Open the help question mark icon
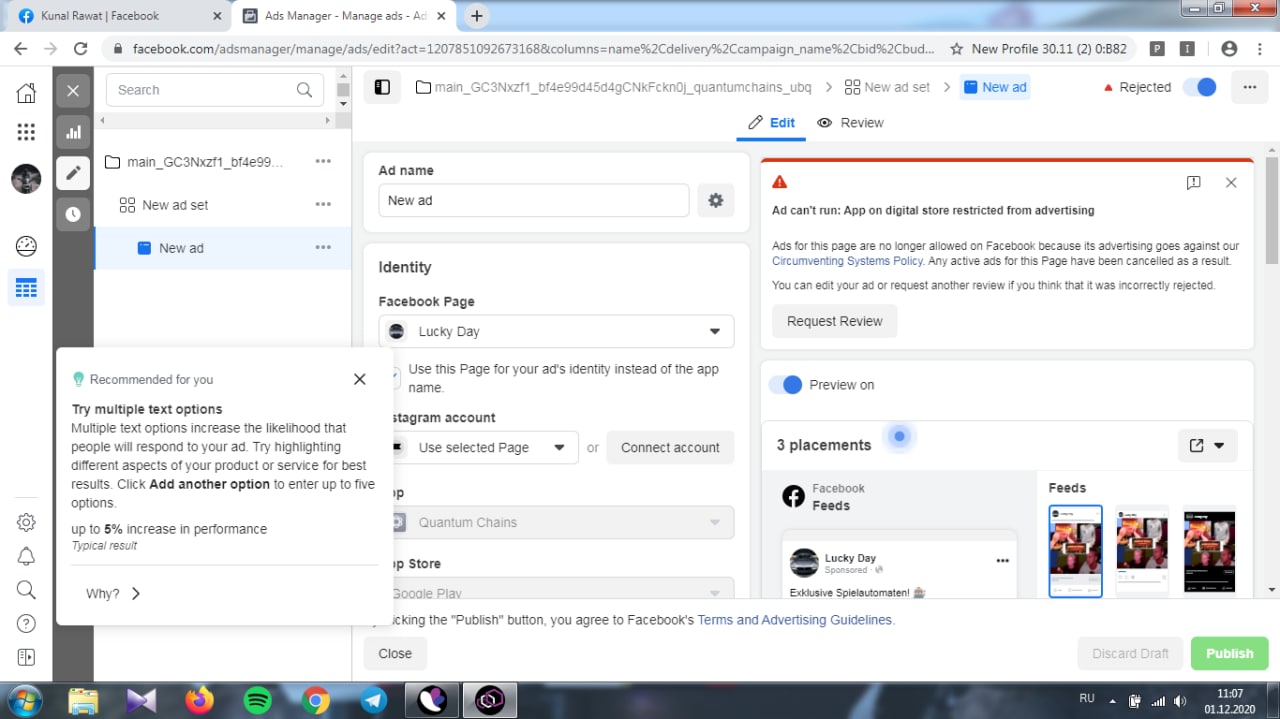1280x719 pixels. point(26,623)
